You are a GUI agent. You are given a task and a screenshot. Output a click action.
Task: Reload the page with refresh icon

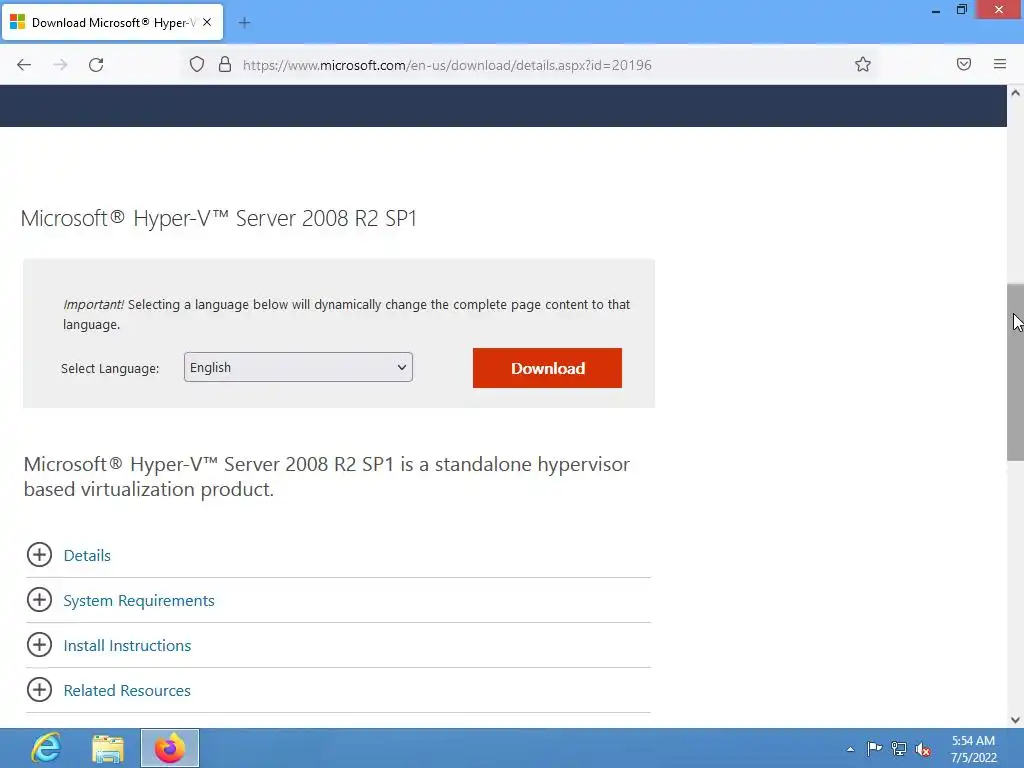[x=96, y=65]
